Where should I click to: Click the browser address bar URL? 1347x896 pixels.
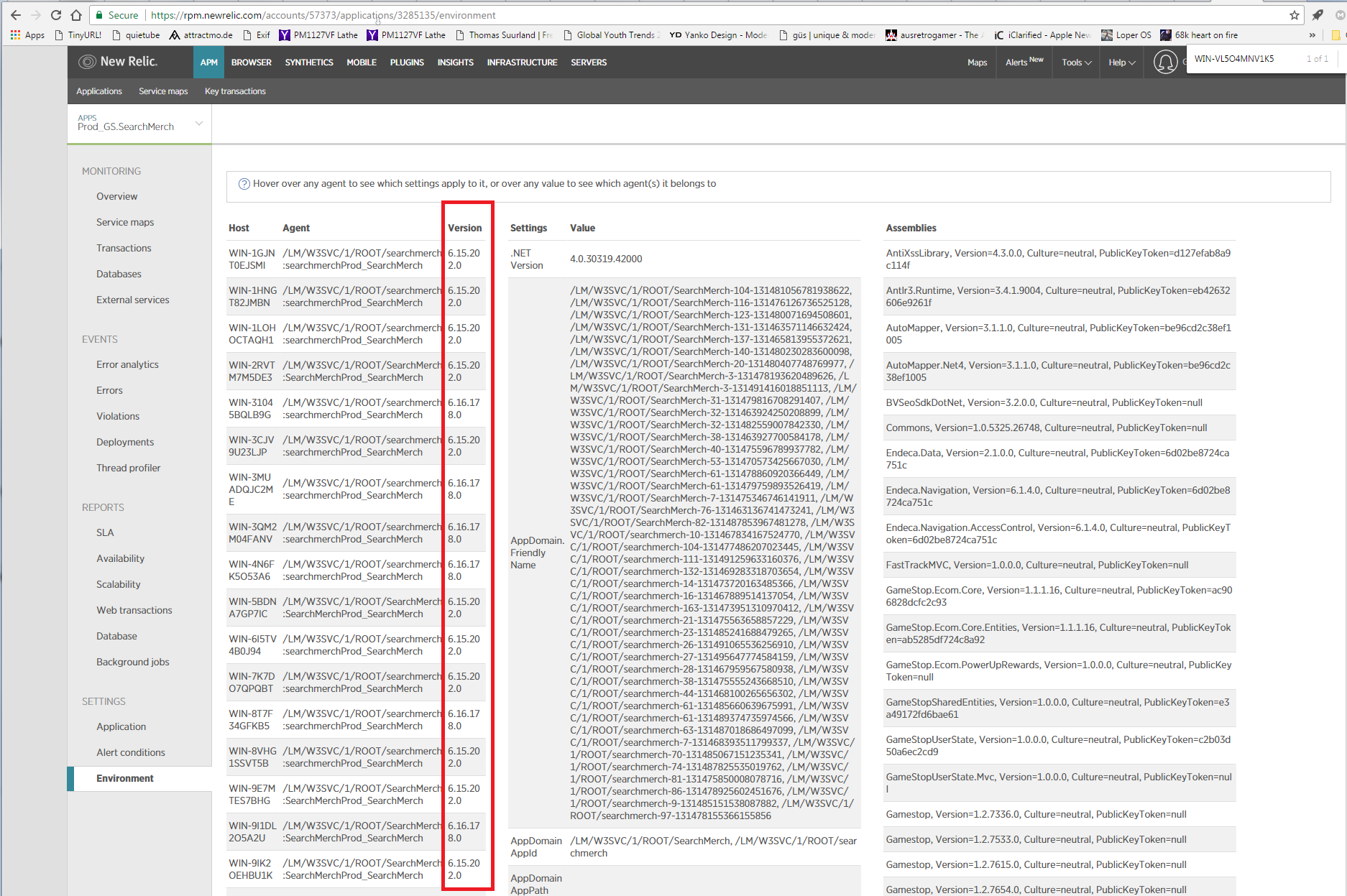tap(323, 15)
